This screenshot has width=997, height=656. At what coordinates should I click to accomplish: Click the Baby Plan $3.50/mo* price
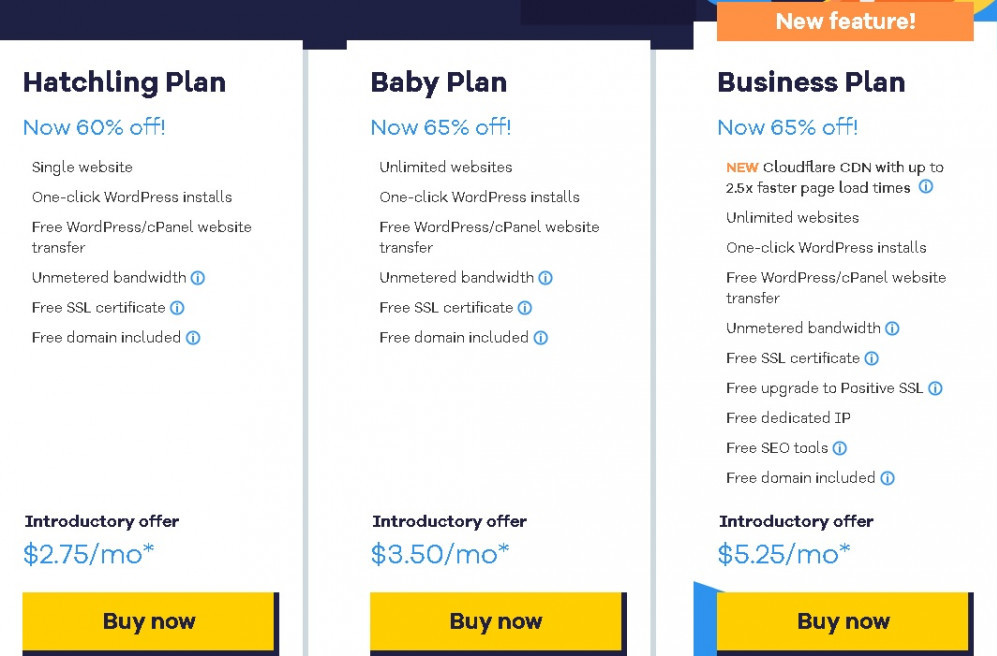(440, 554)
